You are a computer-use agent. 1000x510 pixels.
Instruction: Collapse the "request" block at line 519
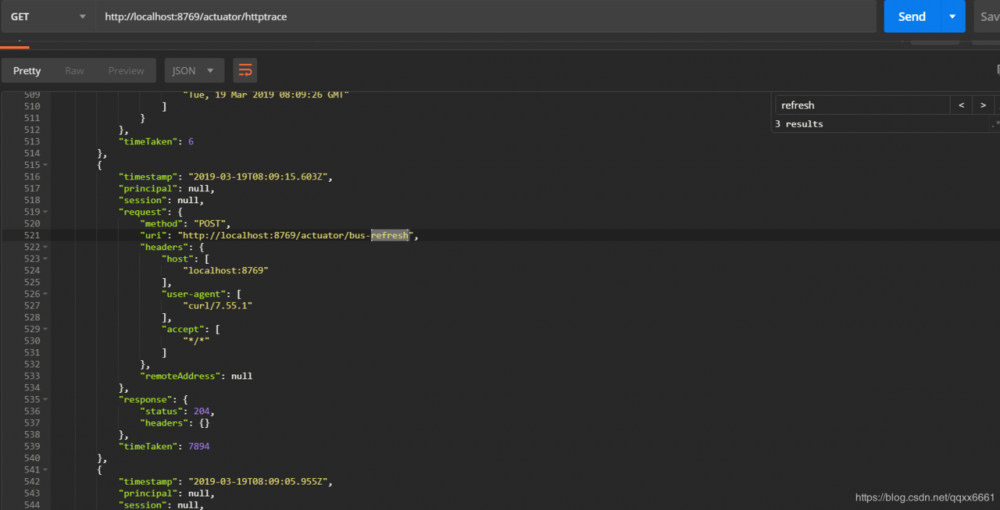coord(46,212)
